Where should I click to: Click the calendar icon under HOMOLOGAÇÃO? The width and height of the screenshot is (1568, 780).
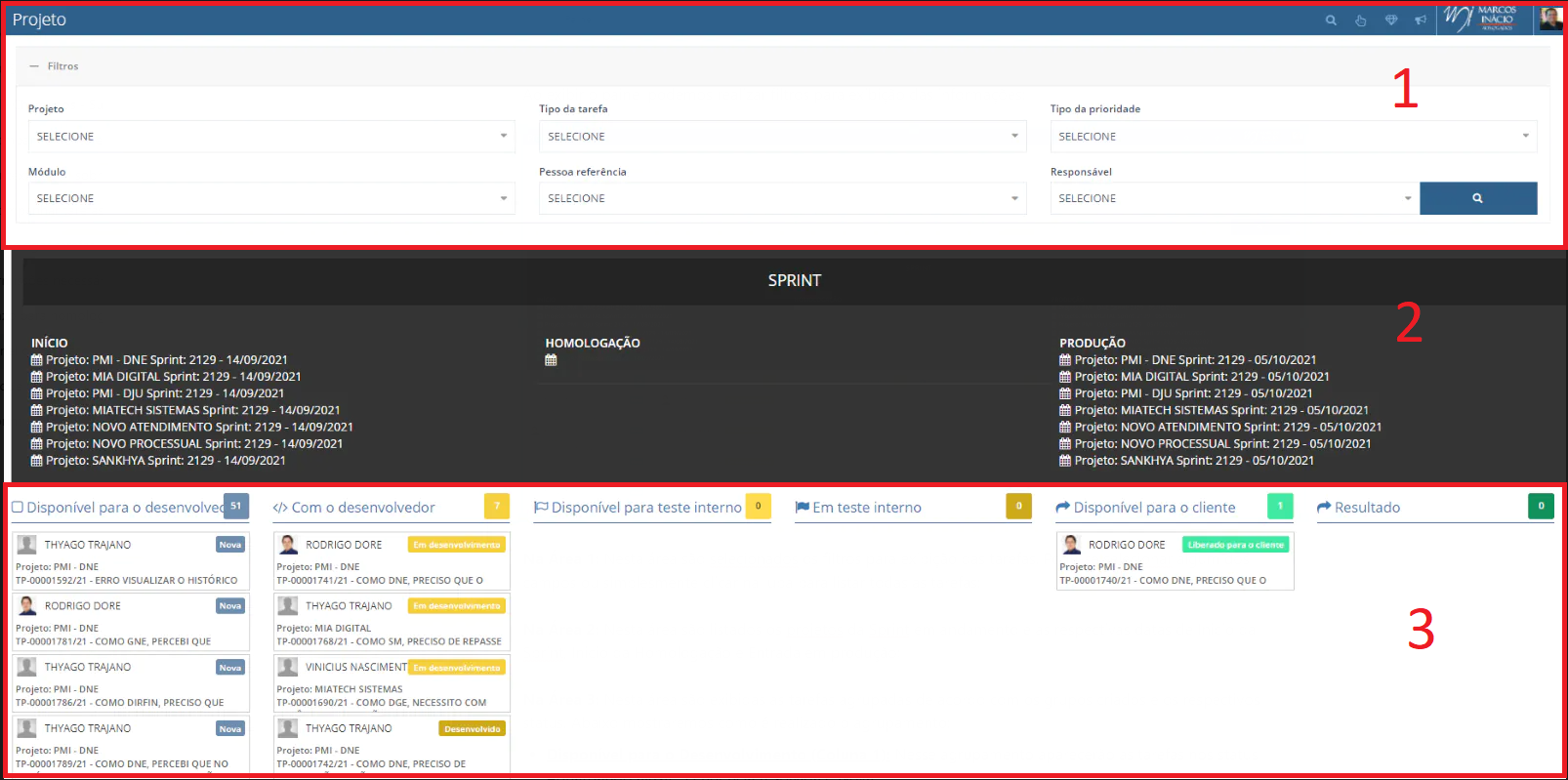pos(551,360)
